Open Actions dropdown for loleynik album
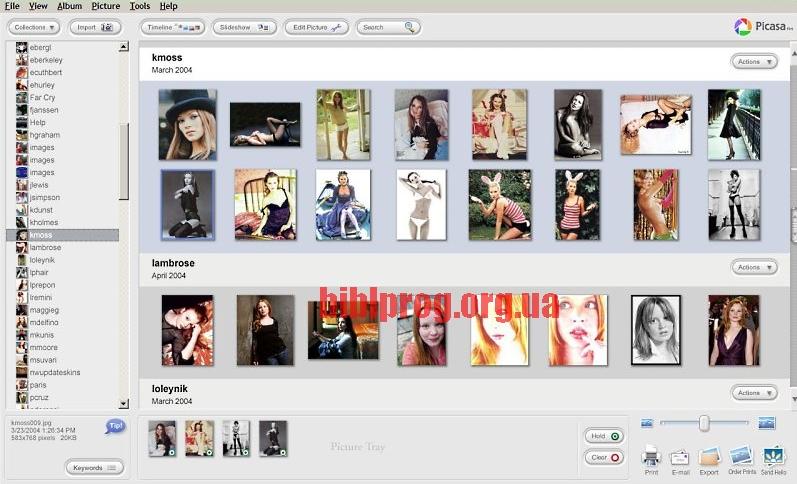This screenshot has height=484, width=797. tap(754, 393)
